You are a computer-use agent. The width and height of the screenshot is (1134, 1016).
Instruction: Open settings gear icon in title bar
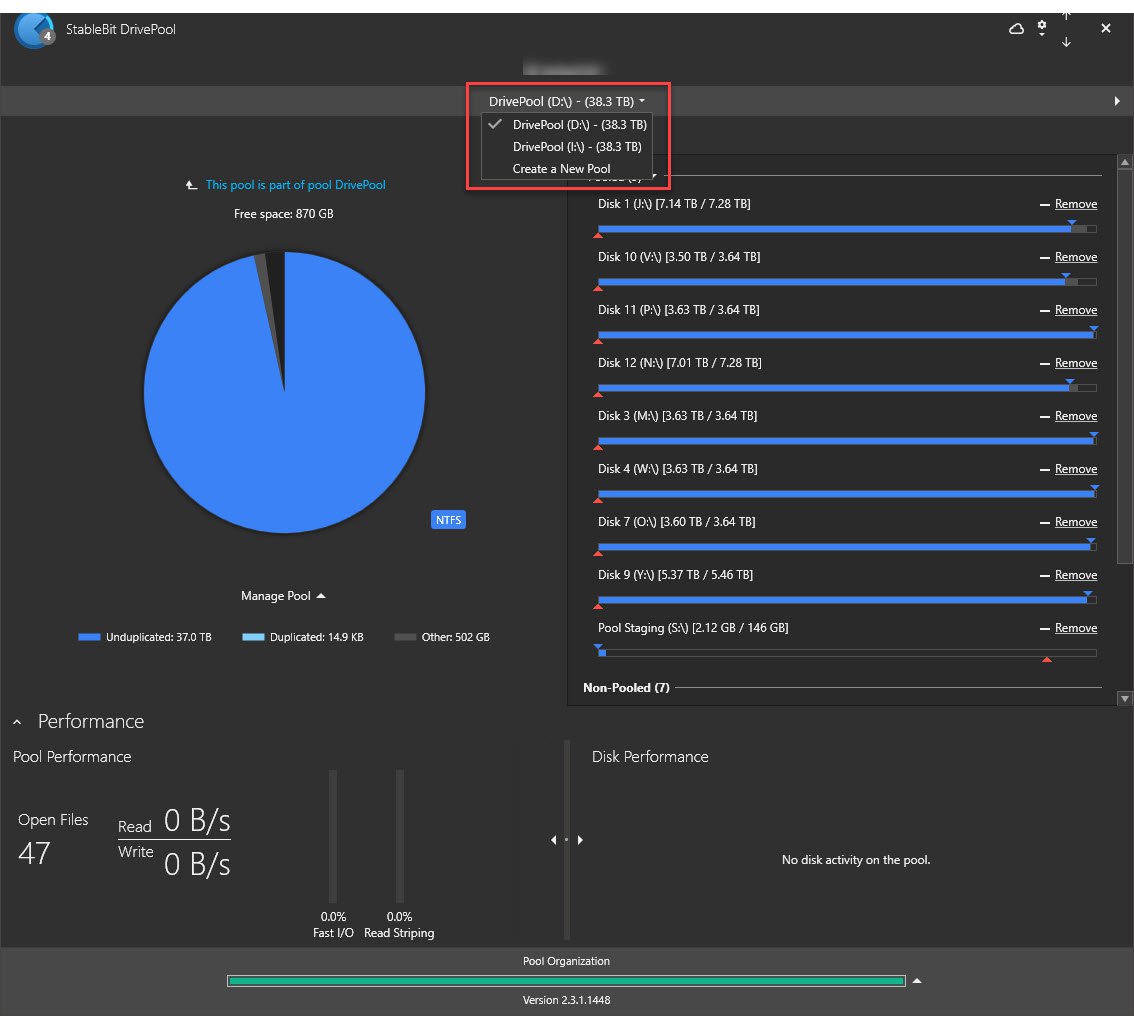click(1041, 28)
